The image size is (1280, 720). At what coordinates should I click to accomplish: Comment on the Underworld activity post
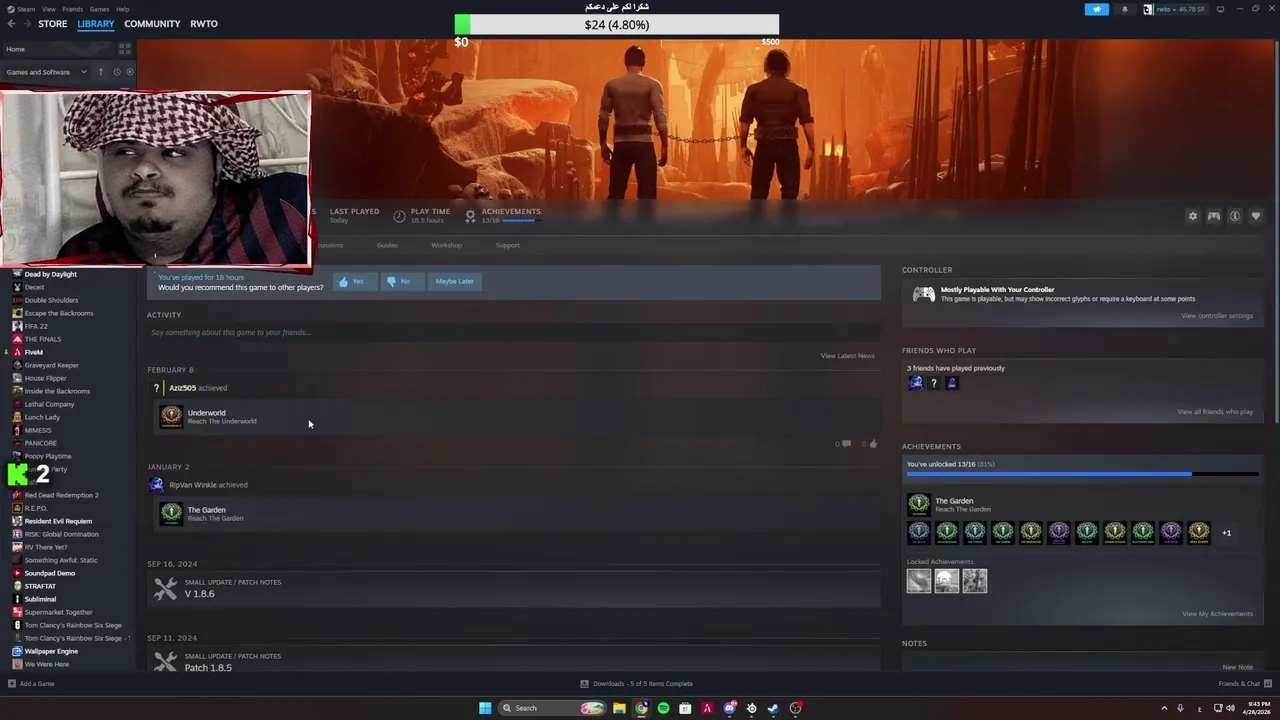click(x=844, y=443)
